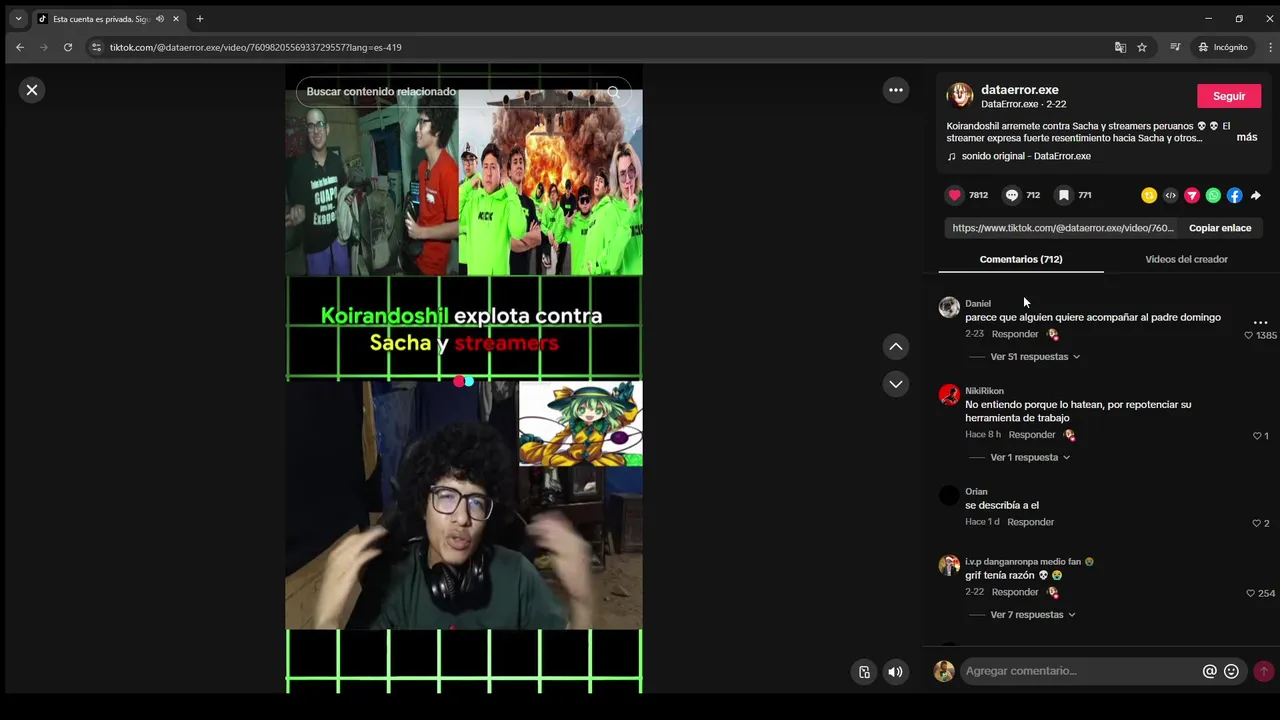1280x720 pixels.
Task: Bookmark this page star icon
Action: pos(1142,47)
